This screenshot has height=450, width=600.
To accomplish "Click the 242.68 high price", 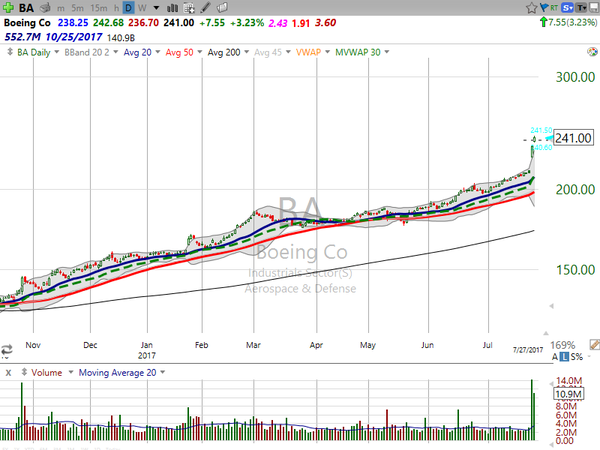I will (x=108, y=23).
